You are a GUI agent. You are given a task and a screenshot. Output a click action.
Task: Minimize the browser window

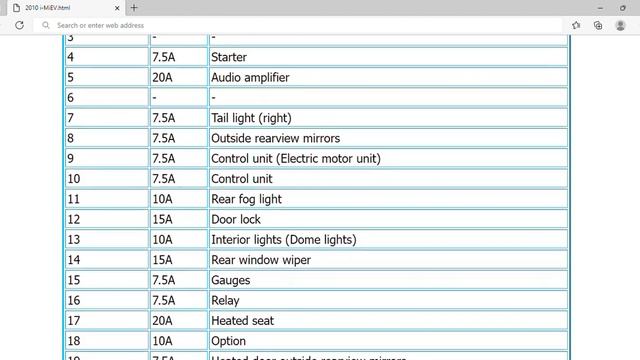(600, 8)
